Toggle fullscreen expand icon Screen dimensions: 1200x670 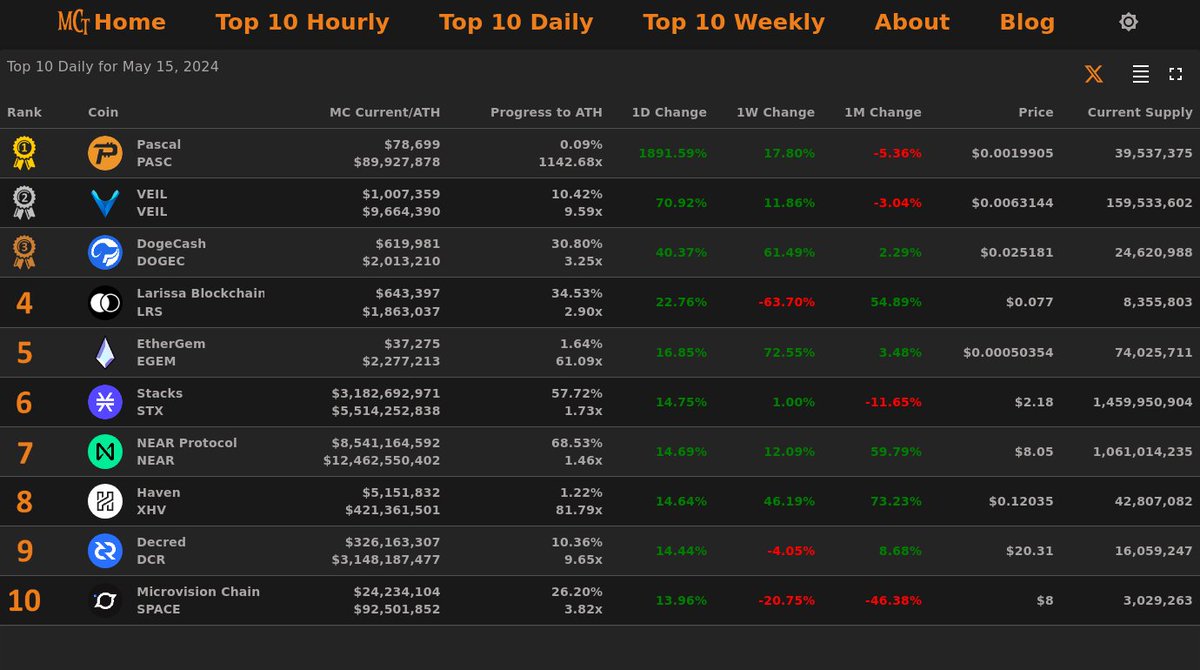[x=1175, y=74]
